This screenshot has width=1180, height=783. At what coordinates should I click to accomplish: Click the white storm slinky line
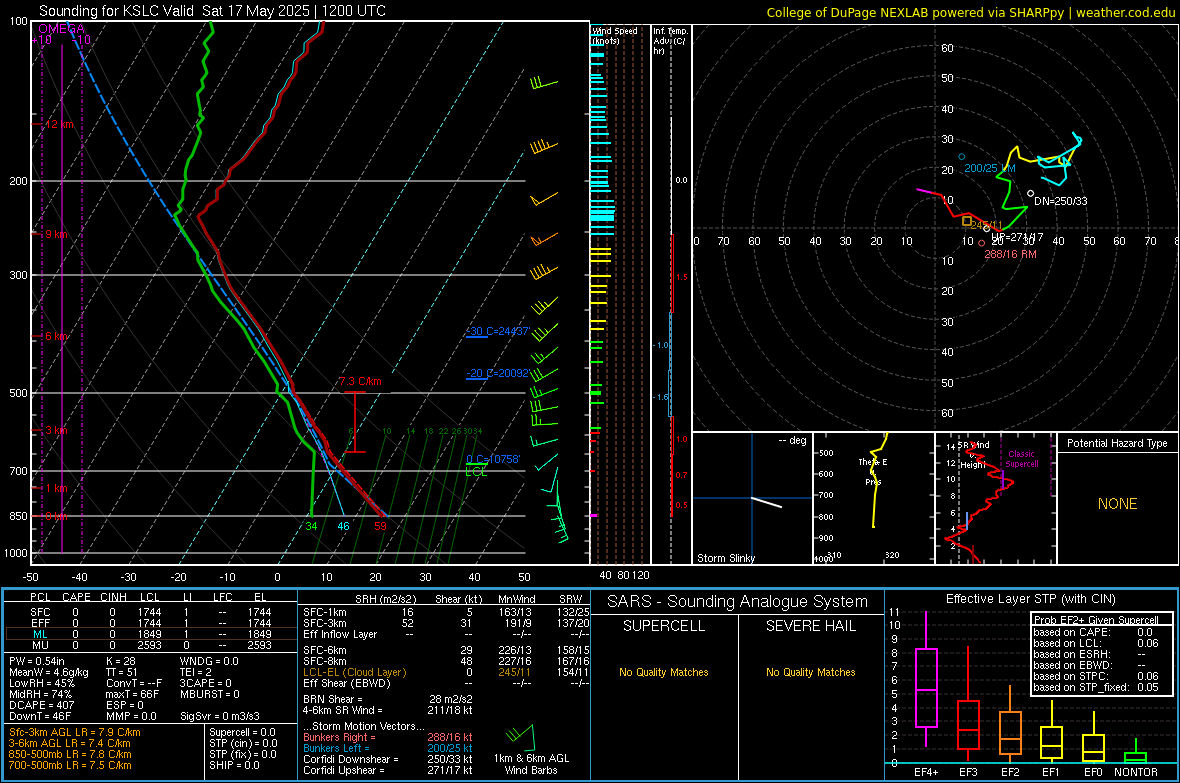tap(767, 502)
